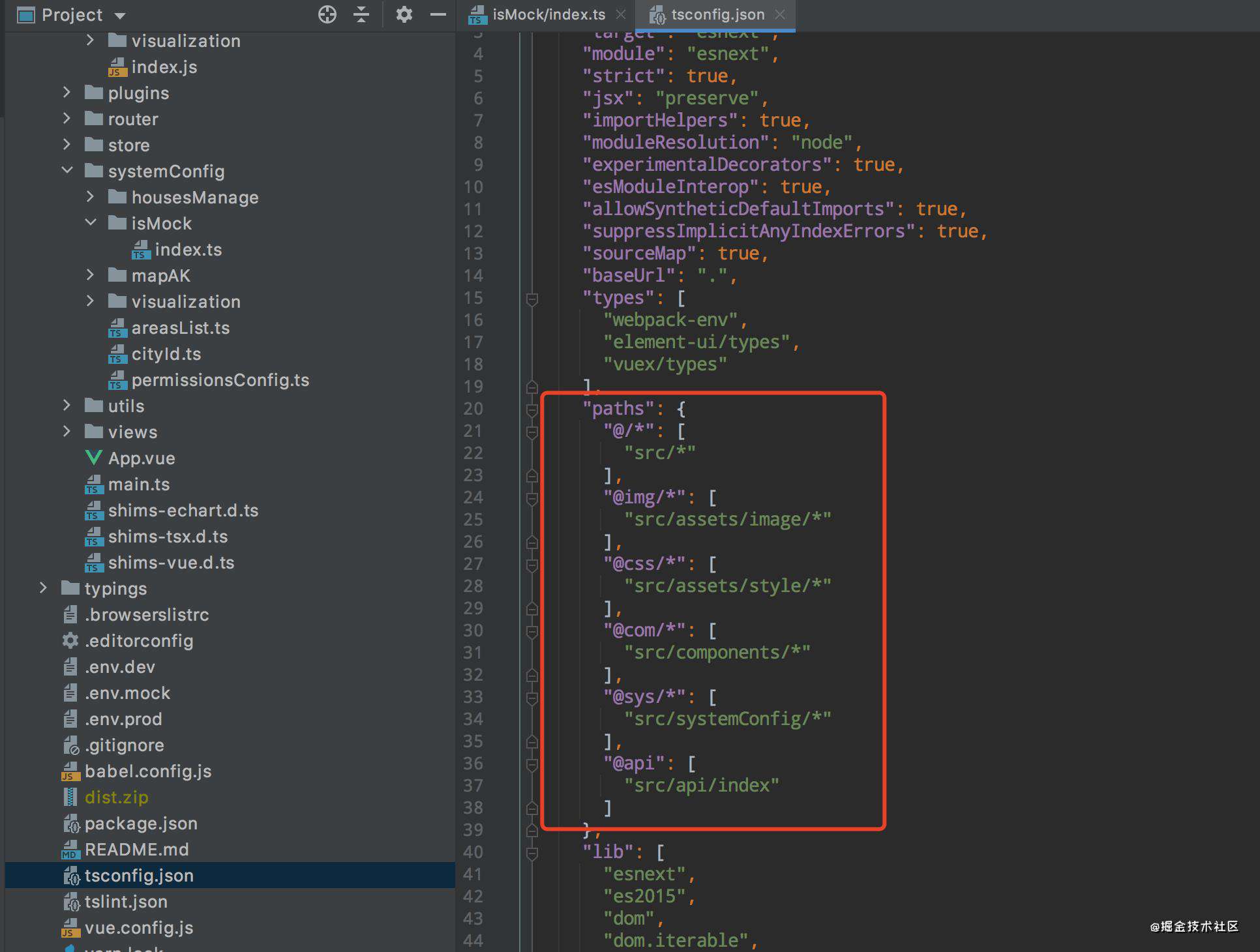Image resolution: width=1260 pixels, height=952 pixels.
Task: Fold the "paths" object at line 20
Action: 532,409
